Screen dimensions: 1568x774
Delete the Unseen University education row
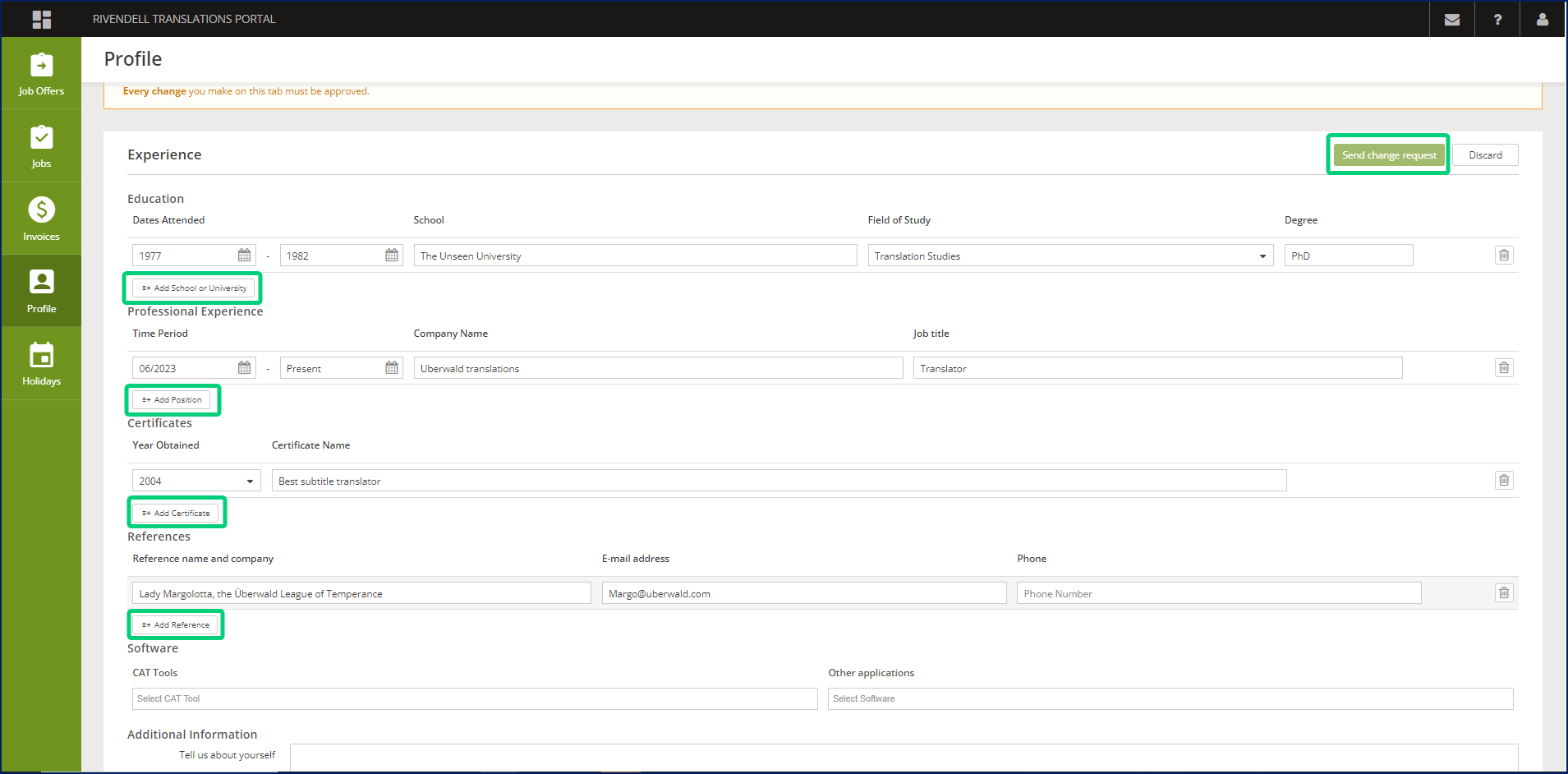pos(1504,256)
